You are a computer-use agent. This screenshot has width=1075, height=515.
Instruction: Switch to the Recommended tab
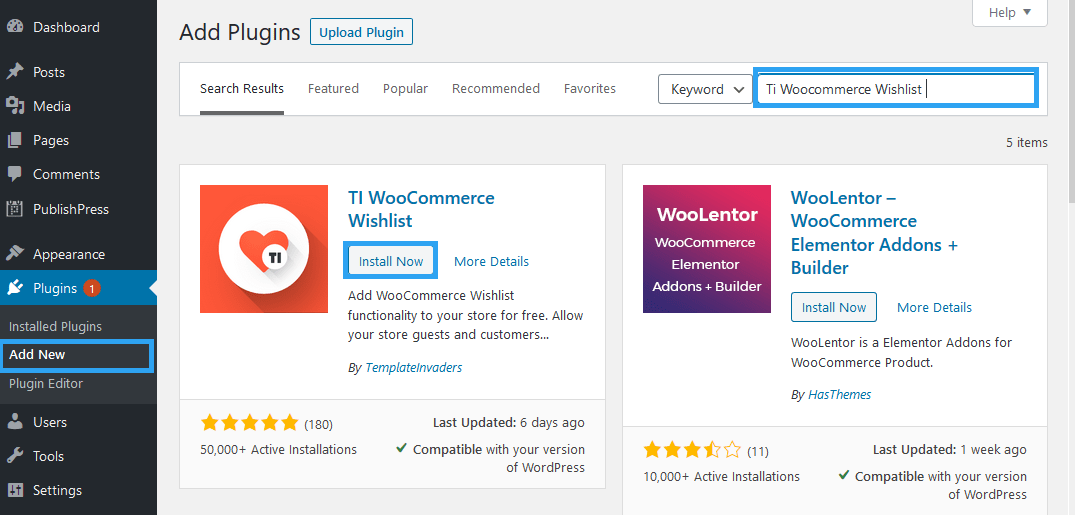point(496,88)
